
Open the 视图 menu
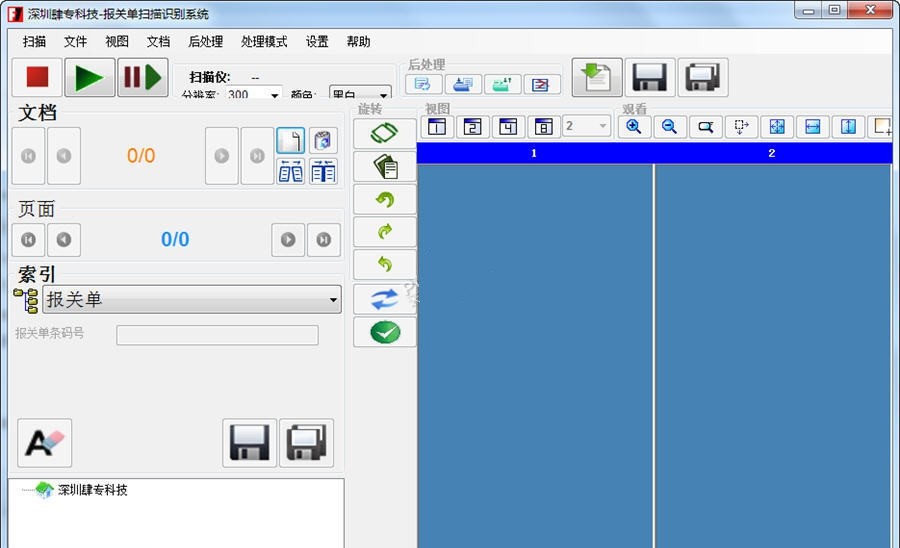[x=117, y=41]
